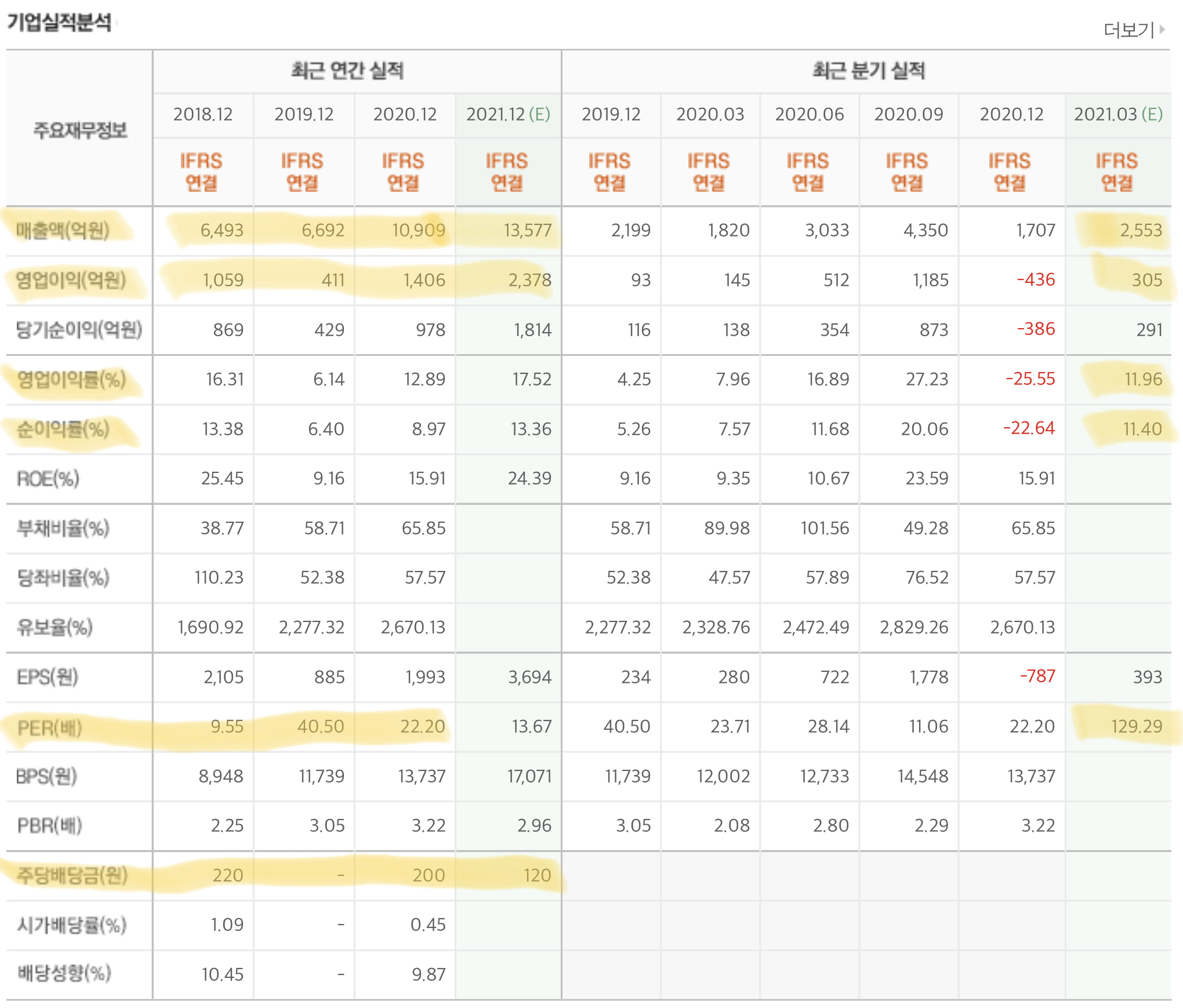Viewport: 1183px width, 1008px height.
Task: Click the 220 dividend per share value
Action: pyautogui.click(x=228, y=876)
